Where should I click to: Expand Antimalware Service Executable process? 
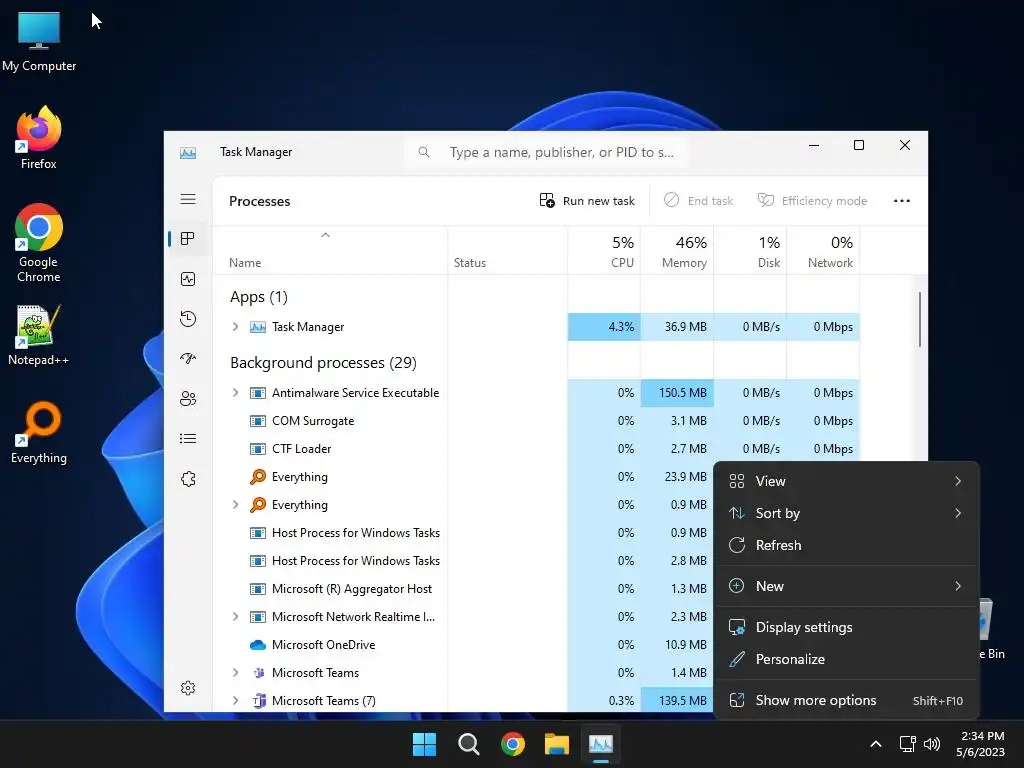[236, 392]
